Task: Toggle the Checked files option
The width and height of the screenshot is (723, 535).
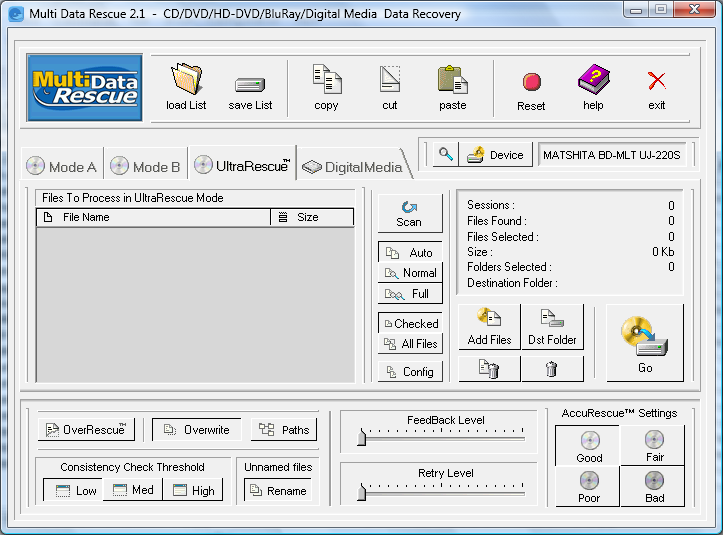Action: 410,323
